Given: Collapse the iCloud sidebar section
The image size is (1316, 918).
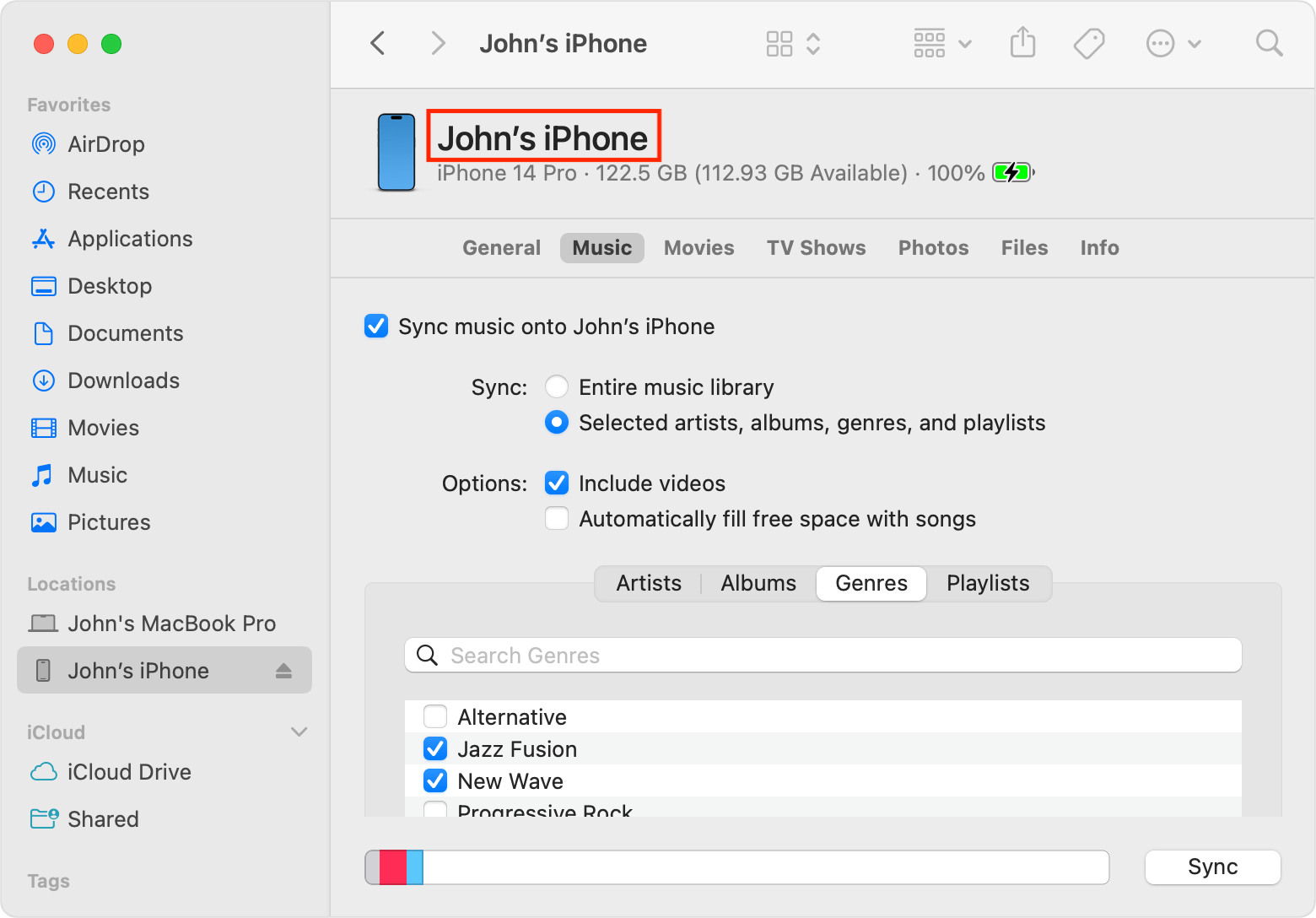Looking at the screenshot, I should click(299, 732).
